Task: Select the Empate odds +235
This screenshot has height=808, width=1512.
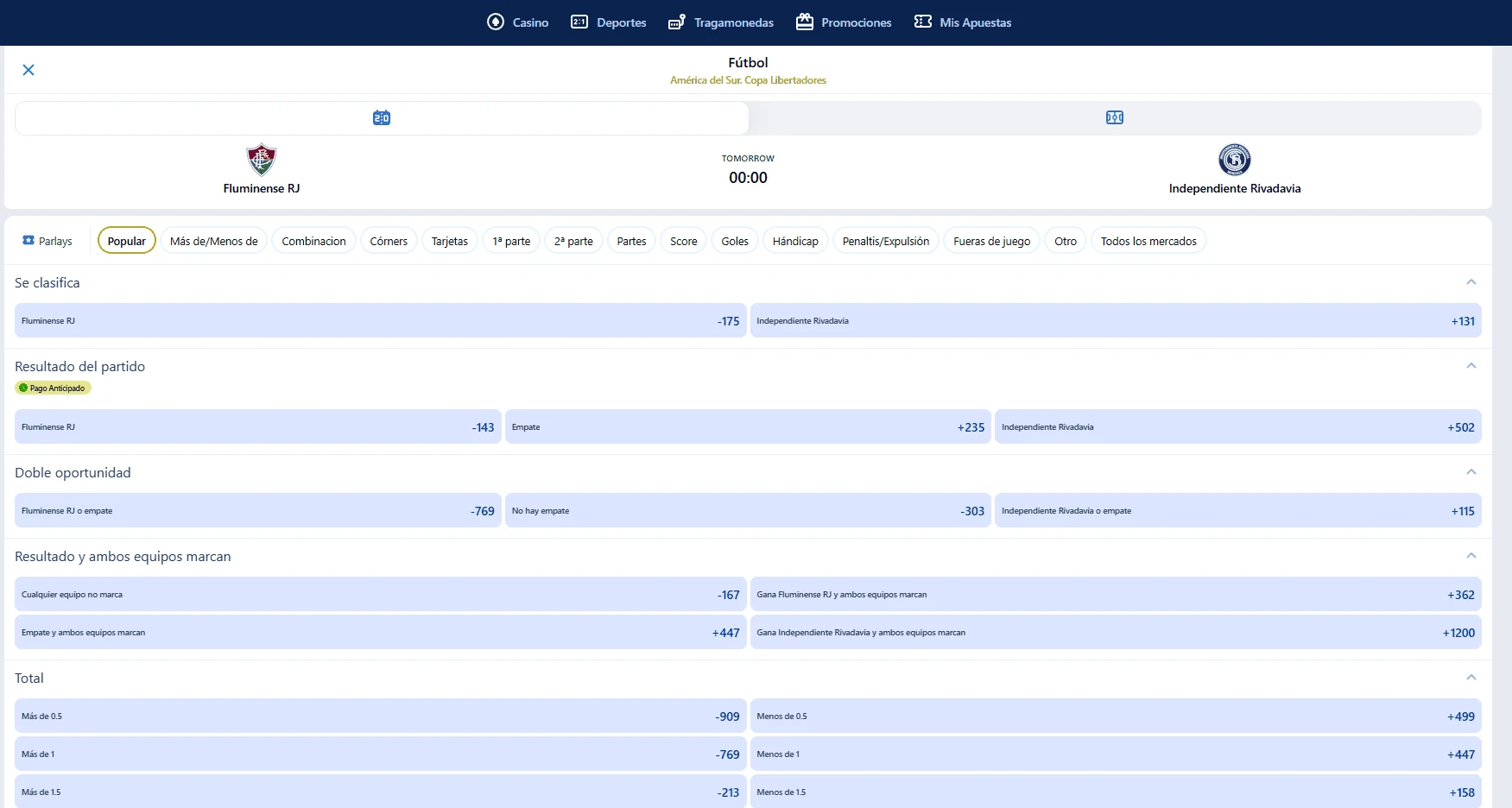Action: (748, 426)
